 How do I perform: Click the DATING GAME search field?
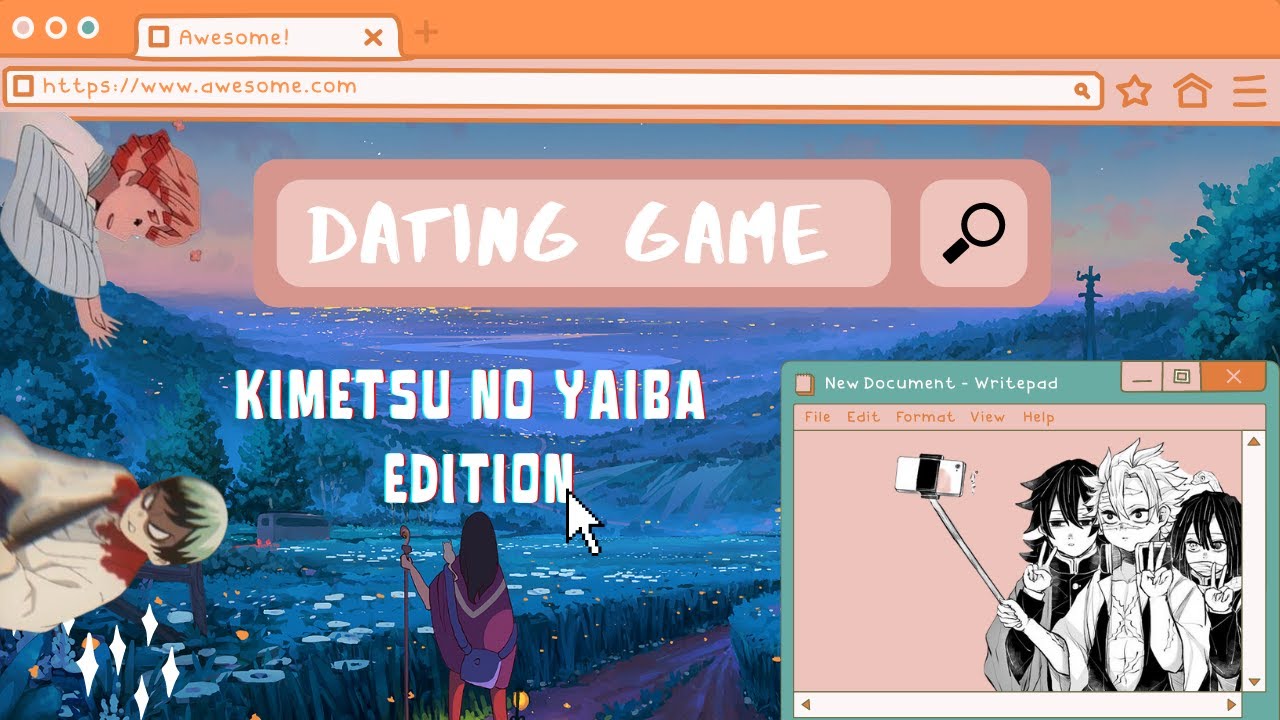583,233
